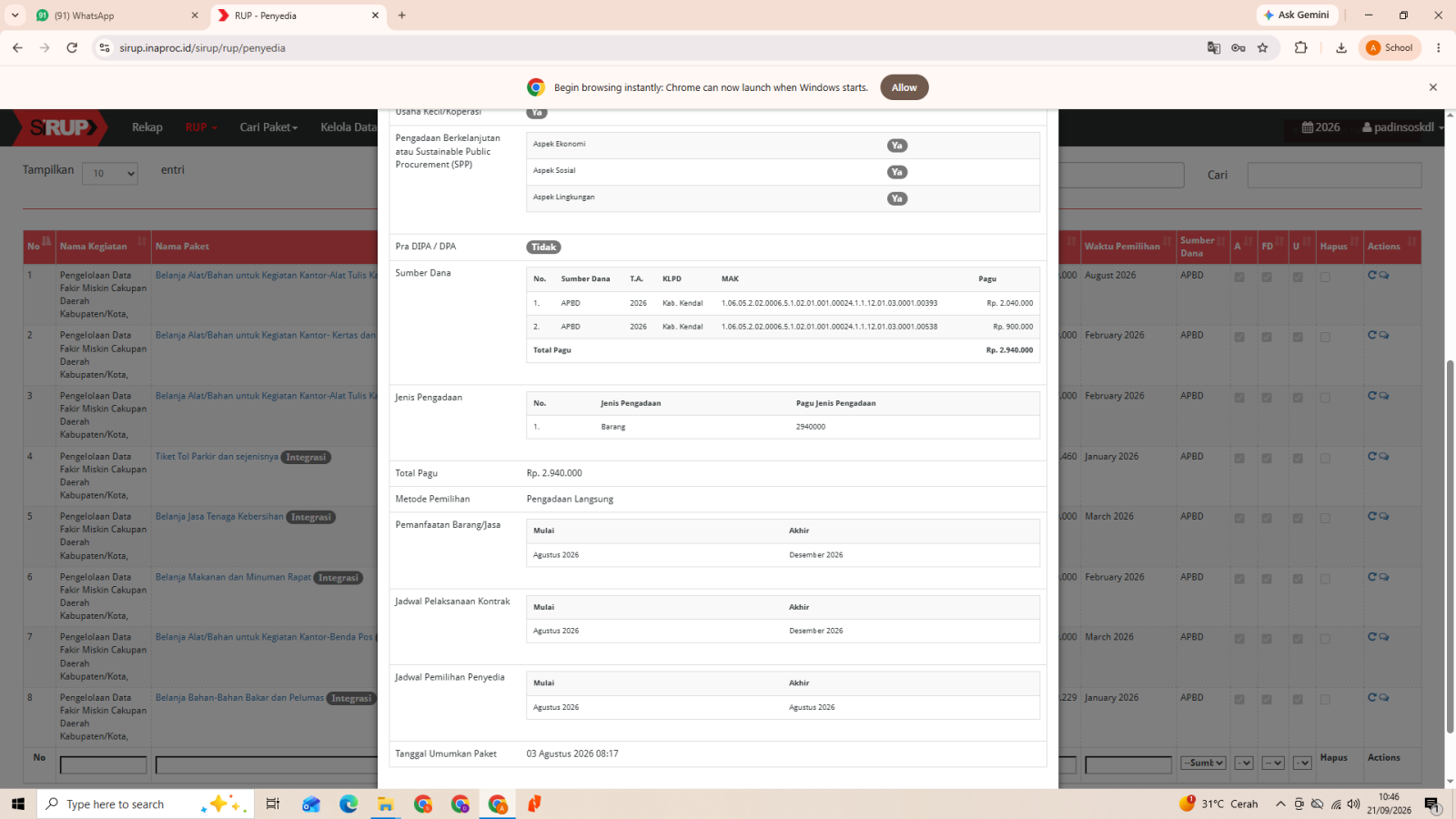Image resolution: width=1456 pixels, height=819 pixels.
Task: Open the Google Translate icon in address bar
Action: (x=1213, y=48)
